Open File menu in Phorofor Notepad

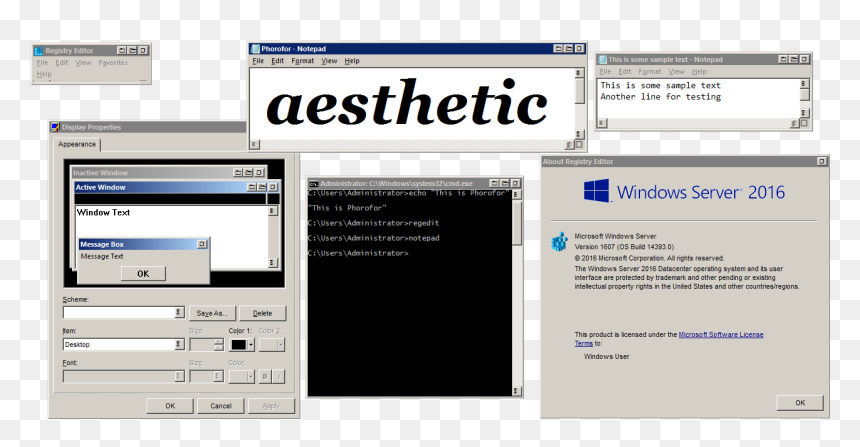click(x=258, y=61)
